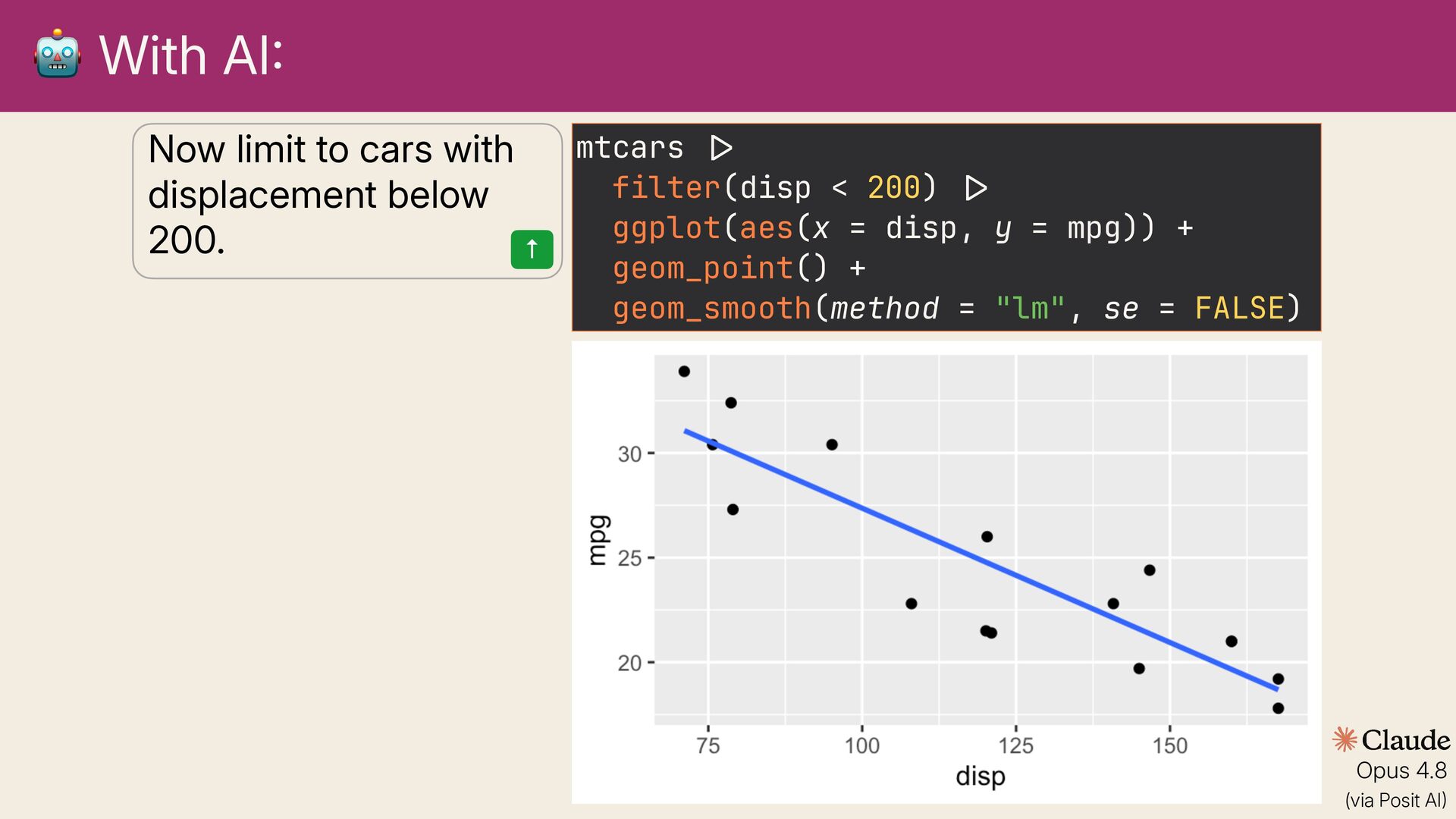Click the pipe arrow after mtcars
The width and height of the screenshot is (1456, 819).
point(721,147)
